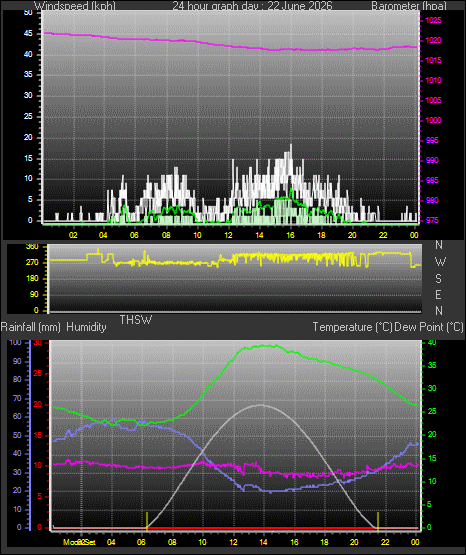Image resolution: width=466 pixels, height=555 pixels.
Task: Click the 270 wind direction scale value
Action: click(32, 263)
